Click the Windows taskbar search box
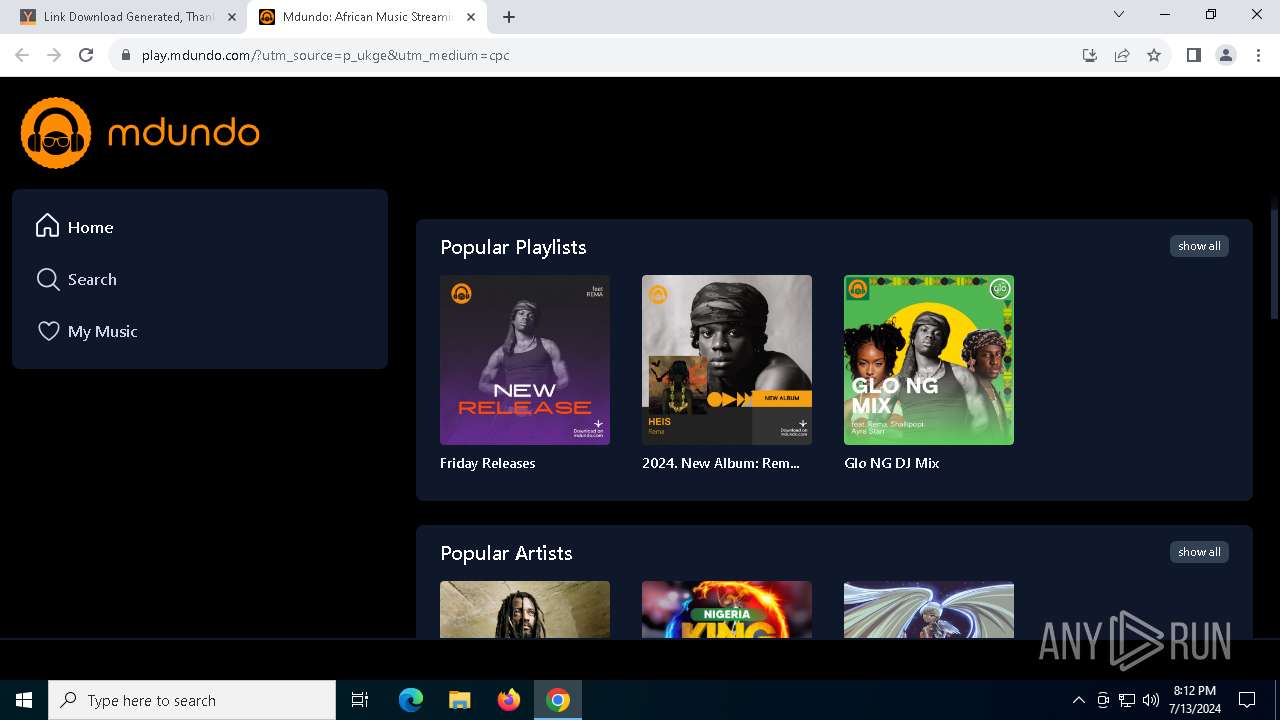This screenshot has height=720, width=1280. (192, 700)
